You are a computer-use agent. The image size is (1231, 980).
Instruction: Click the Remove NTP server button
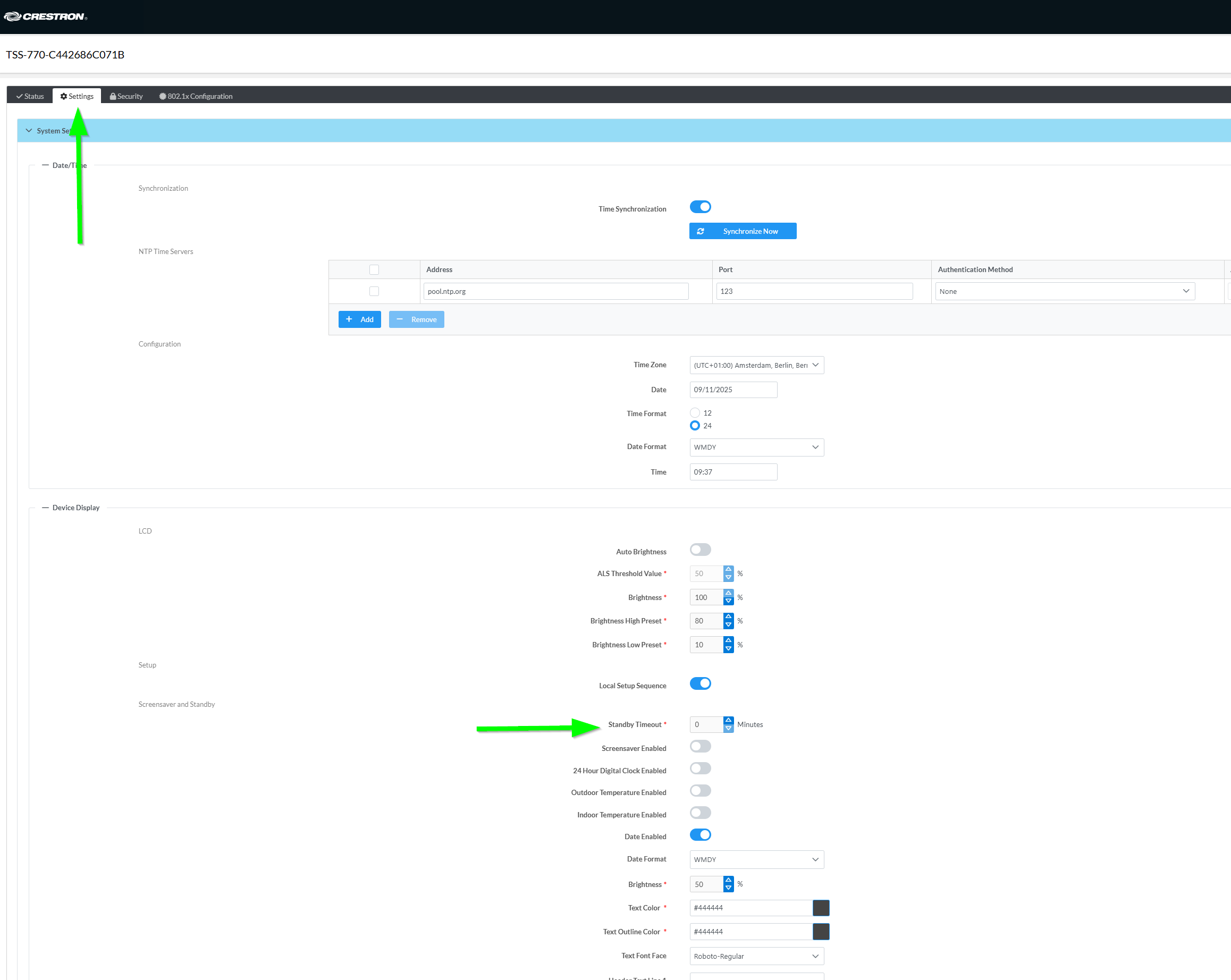[x=416, y=319]
